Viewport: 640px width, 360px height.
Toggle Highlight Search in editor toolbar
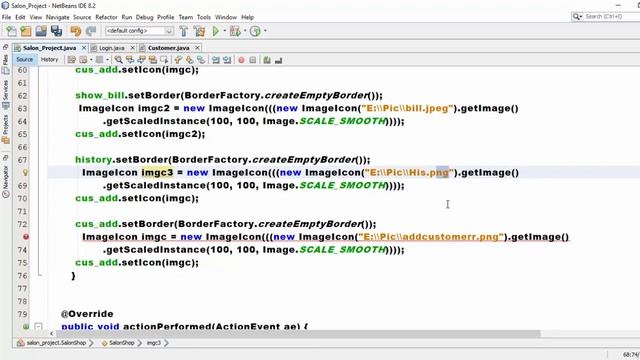point(153,60)
